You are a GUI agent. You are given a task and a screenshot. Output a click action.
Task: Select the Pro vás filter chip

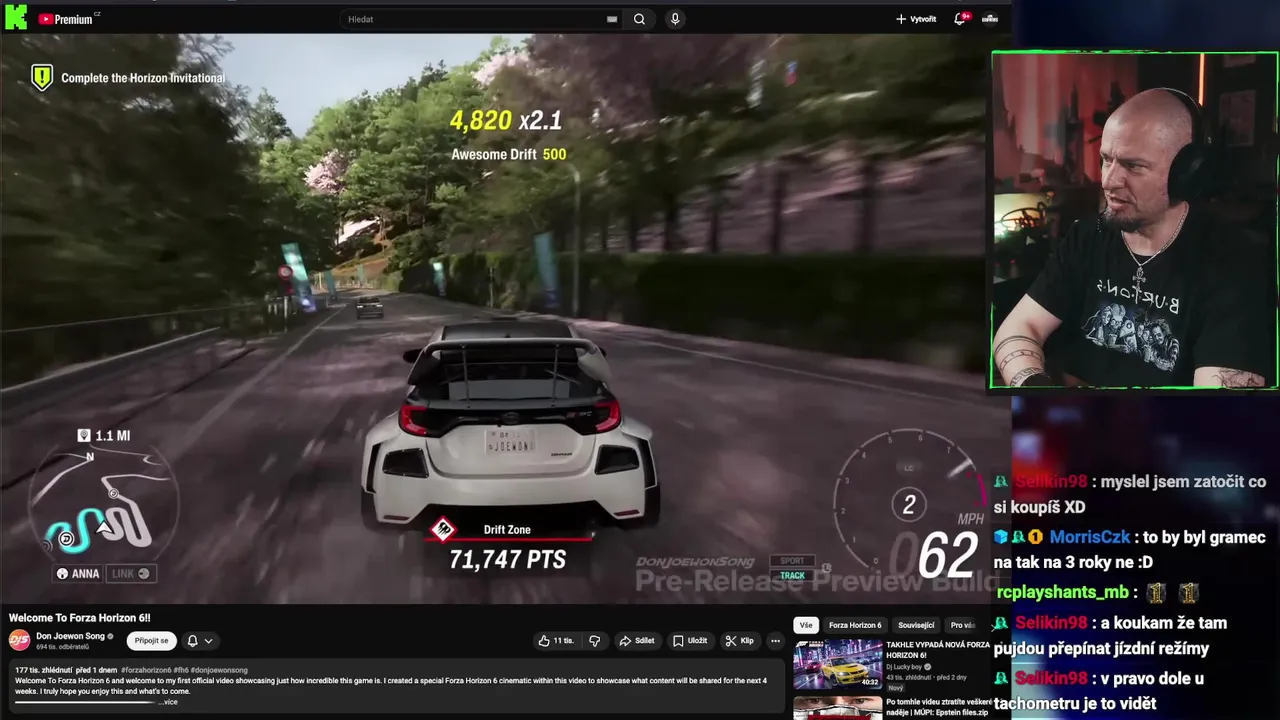[962, 625]
